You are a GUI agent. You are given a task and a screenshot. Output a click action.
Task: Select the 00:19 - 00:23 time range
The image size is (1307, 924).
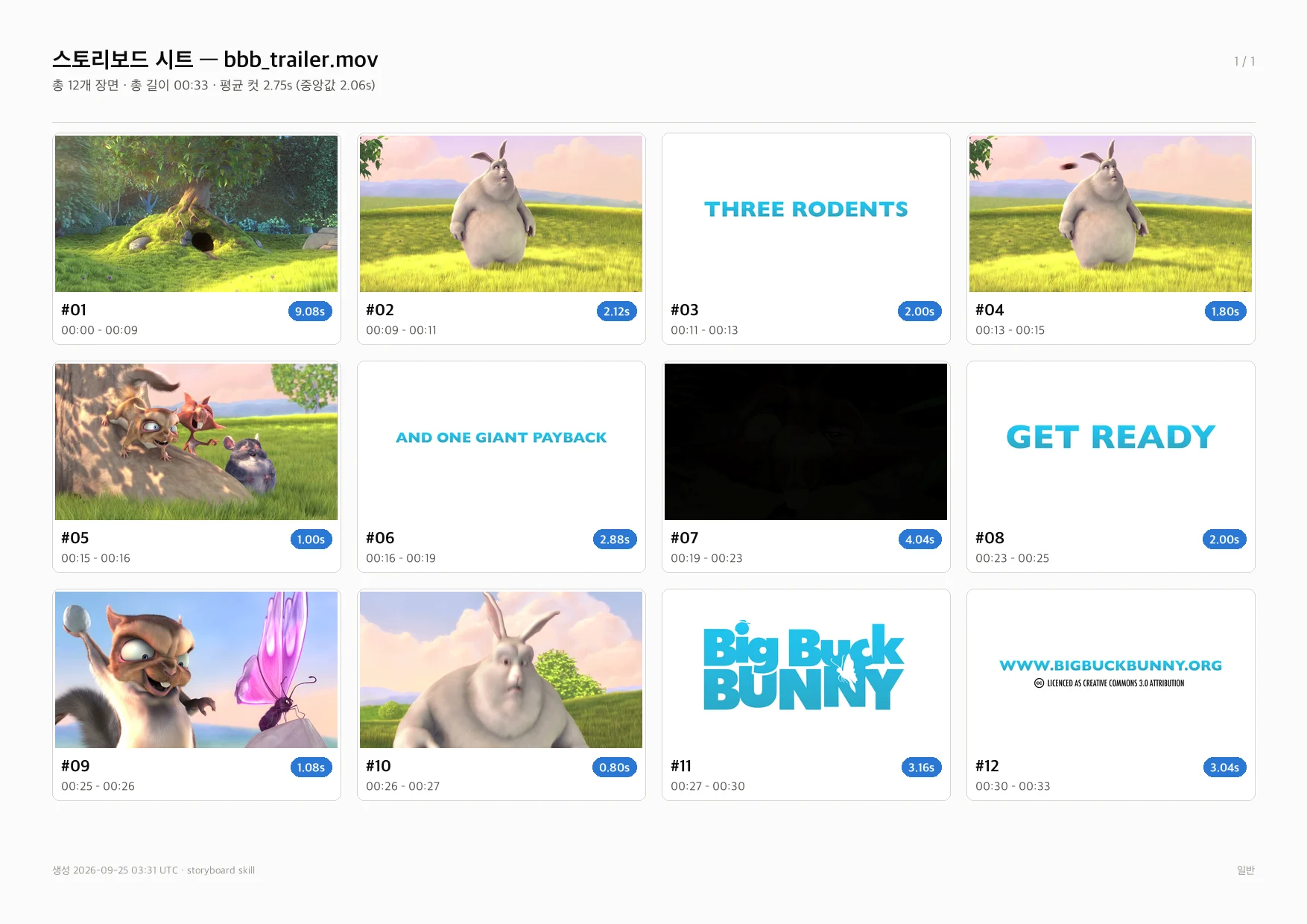click(x=706, y=558)
